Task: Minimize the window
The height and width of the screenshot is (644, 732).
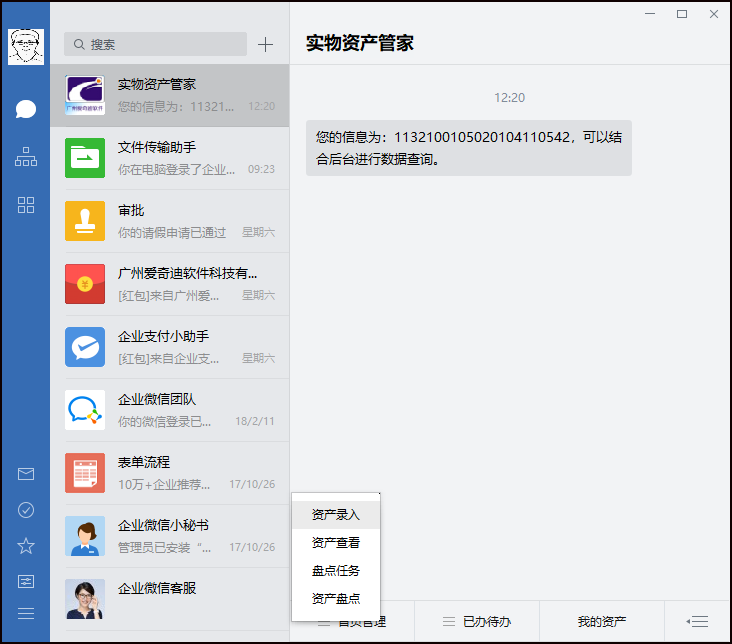Action: point(650,14)
